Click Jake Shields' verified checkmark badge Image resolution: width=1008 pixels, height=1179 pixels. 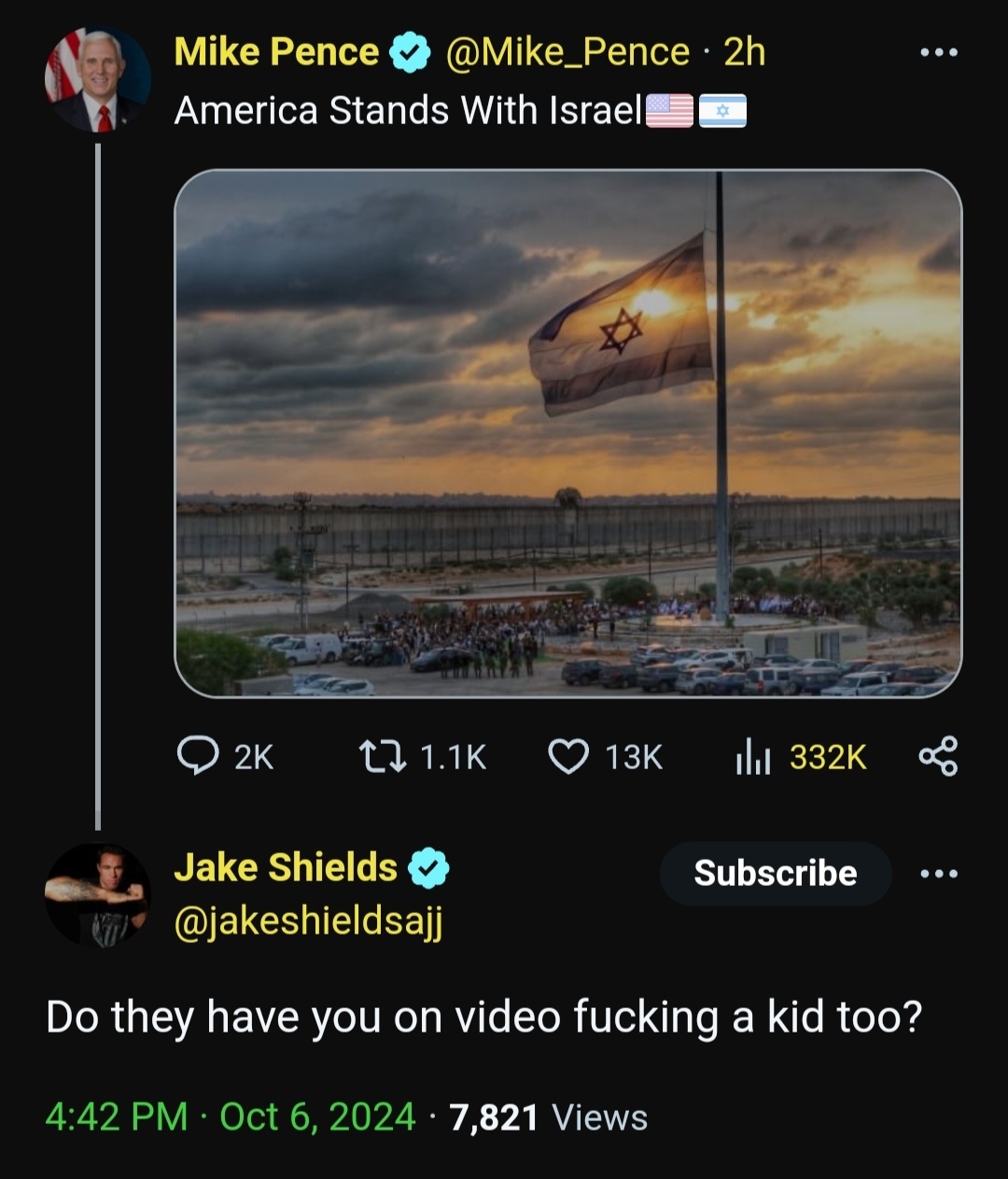tap(428, 868)
